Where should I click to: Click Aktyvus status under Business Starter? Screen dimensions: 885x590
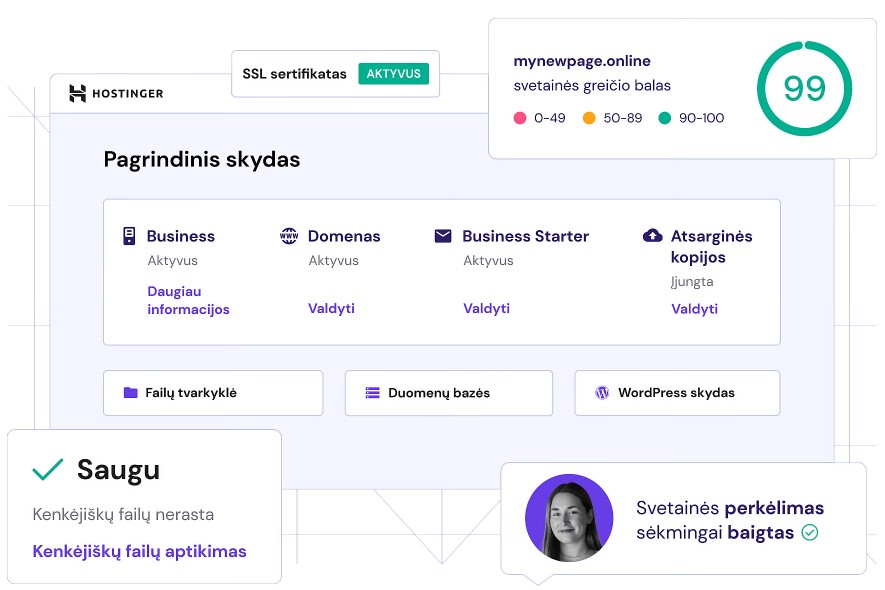point(488,260)
